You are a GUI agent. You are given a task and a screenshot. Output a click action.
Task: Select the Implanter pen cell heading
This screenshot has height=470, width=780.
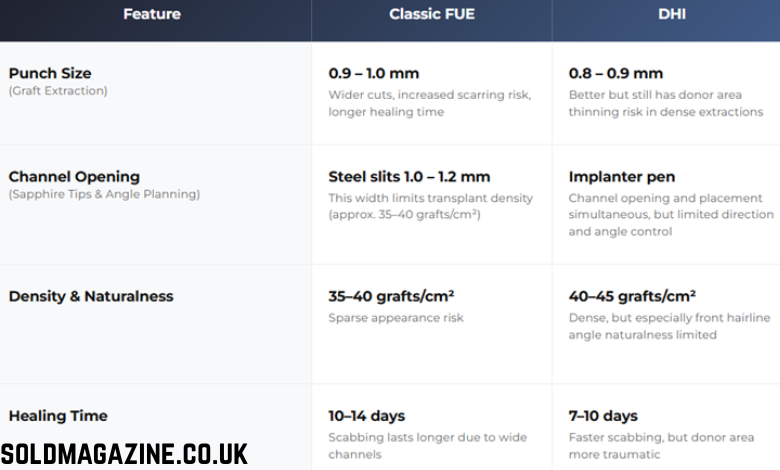pyautogui.click(x=621, y=177)
